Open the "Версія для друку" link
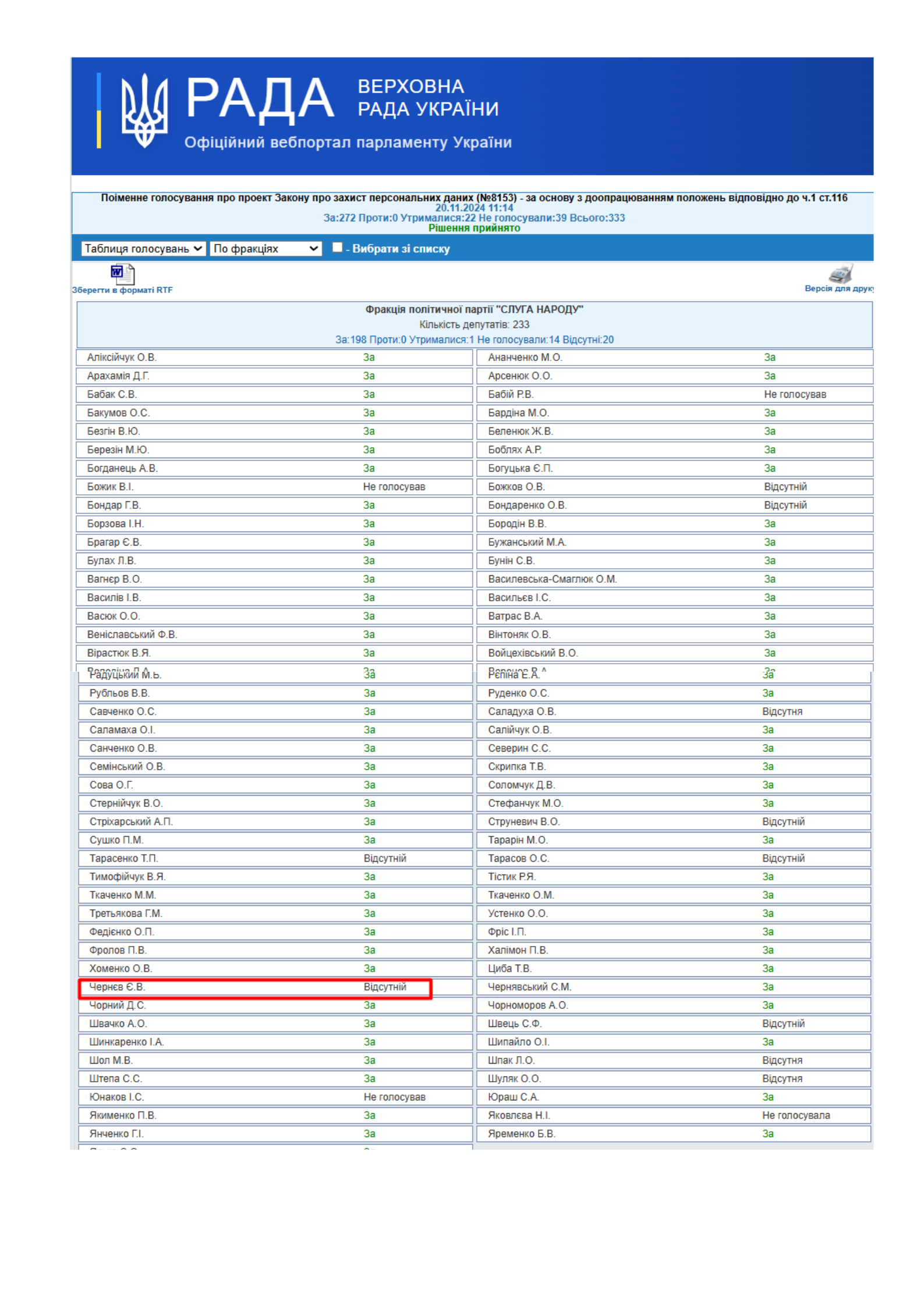This screenshot has height=1307, width=924. pos(838,288)
